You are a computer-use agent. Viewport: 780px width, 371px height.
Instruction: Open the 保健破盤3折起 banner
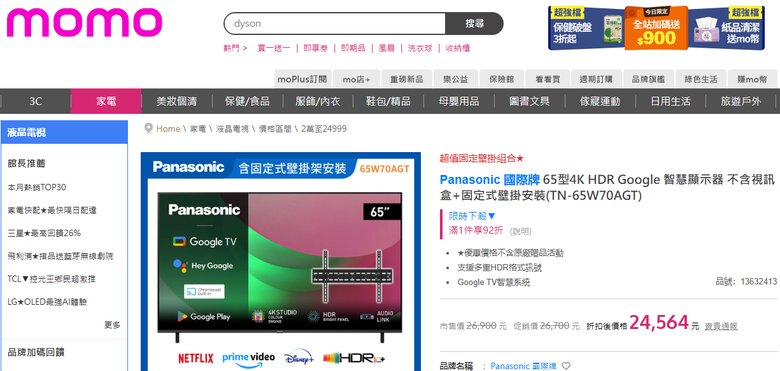tap(586, 28)
